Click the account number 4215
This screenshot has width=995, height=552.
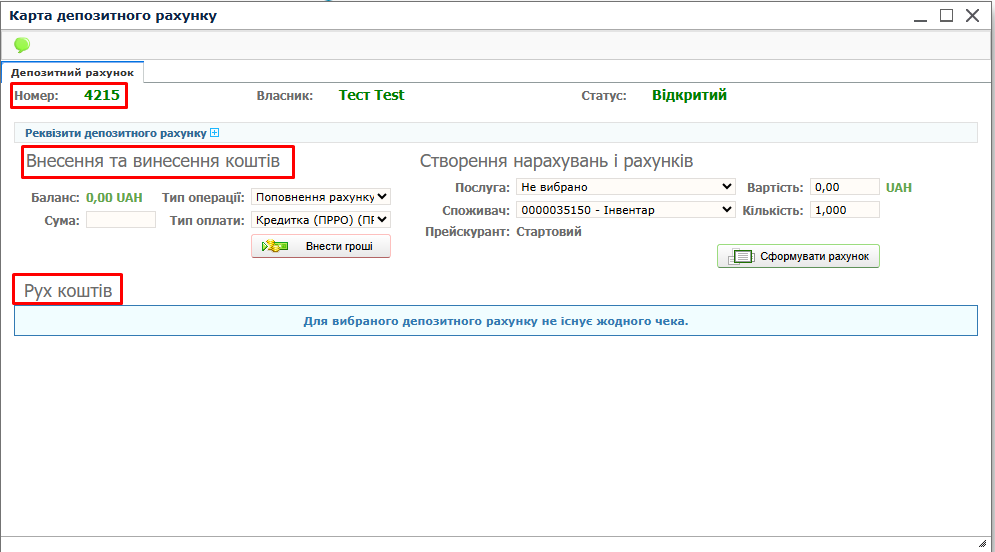point(101,96)
